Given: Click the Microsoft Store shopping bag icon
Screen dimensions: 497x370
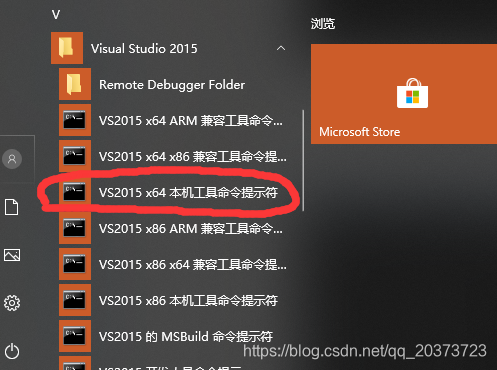Looking at the screenshot, I should (x=412, y=94).
